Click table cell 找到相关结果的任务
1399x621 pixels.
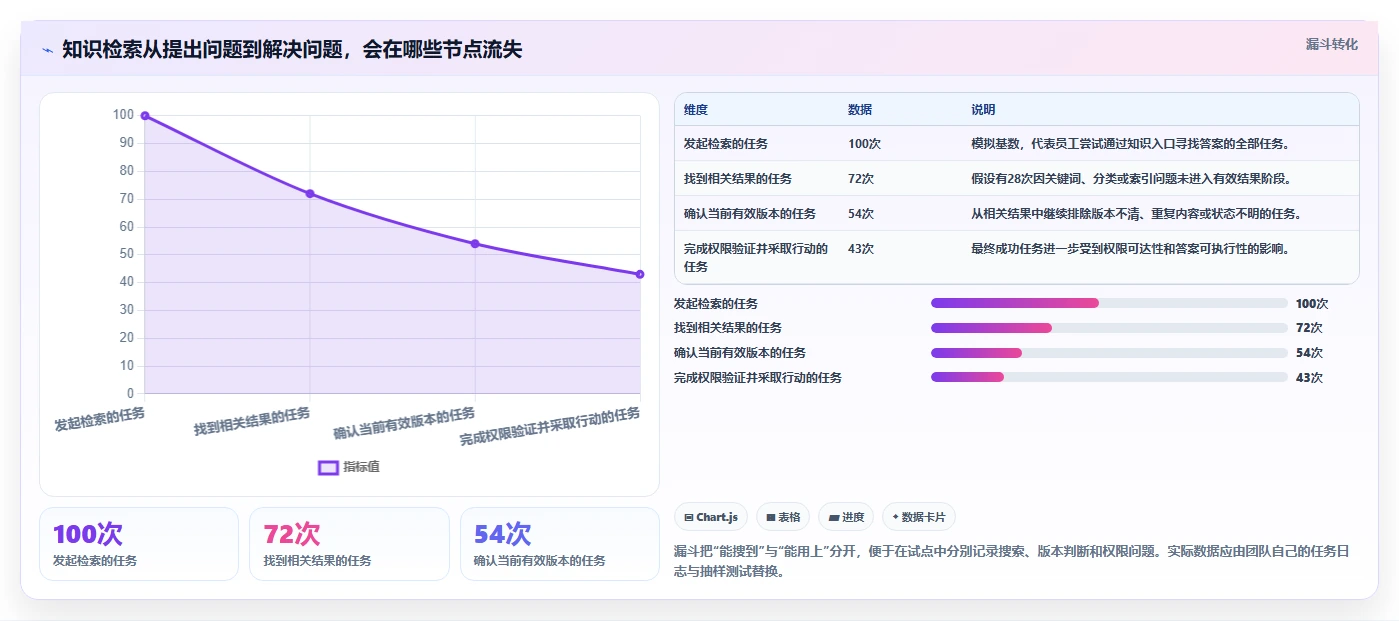(x=738, y=179)
